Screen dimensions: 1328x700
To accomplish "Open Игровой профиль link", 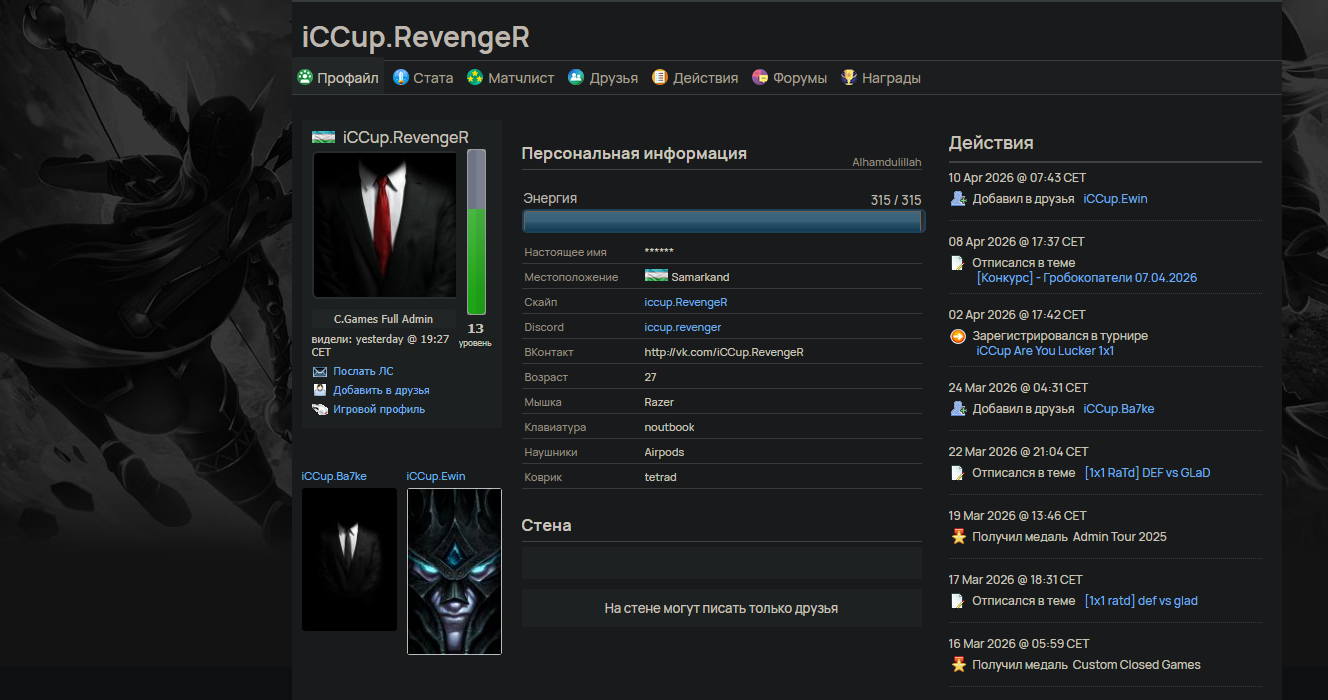I will [x=379, y=409].
